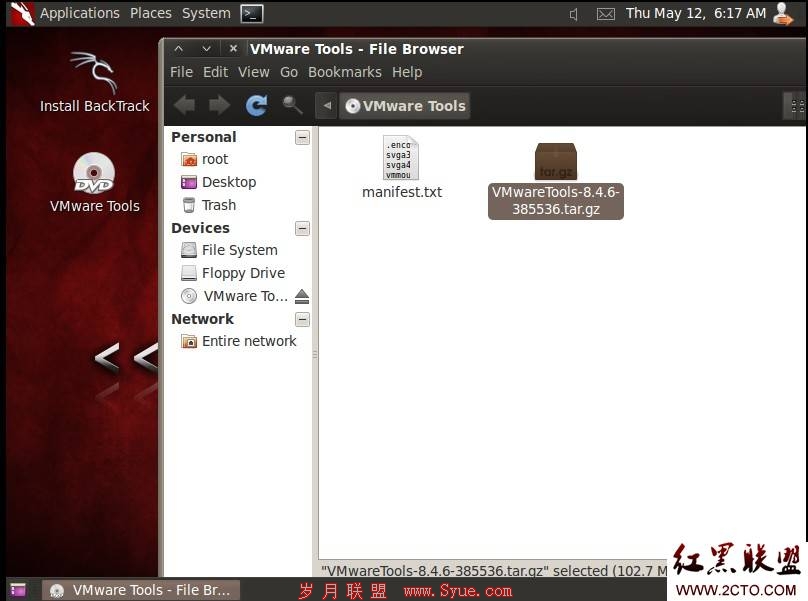Viewport: 808px width, 601px height.
Task: Click the manifest.txt filename label
Action: [402, 192]
